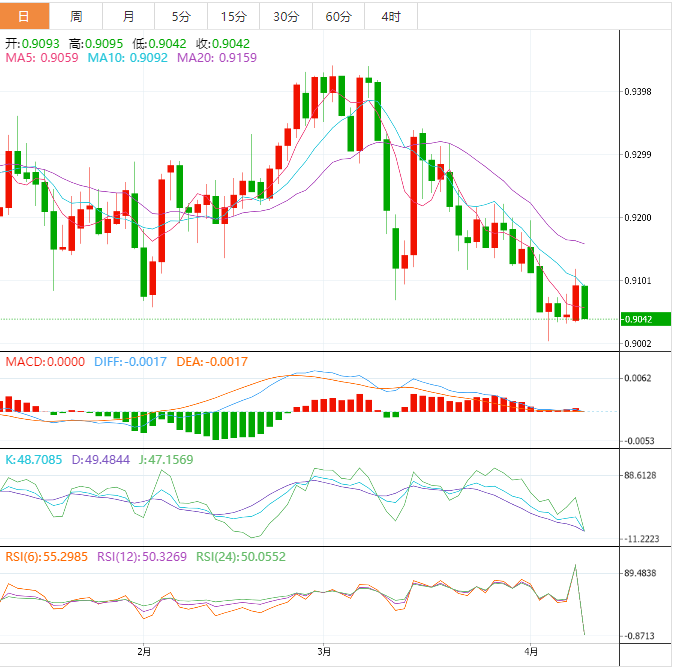Click the RSI(12):50.3269 label
The height and width of the screenshot is (669, 676).
[142, 556]
